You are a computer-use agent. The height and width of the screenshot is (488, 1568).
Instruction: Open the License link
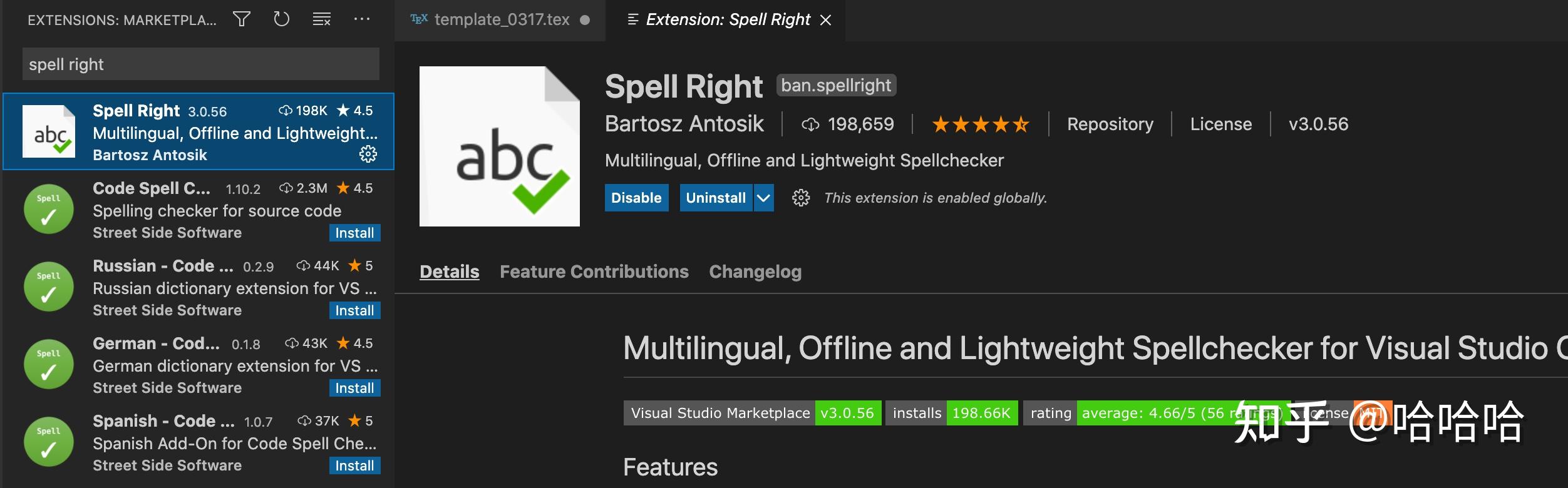1221,124
